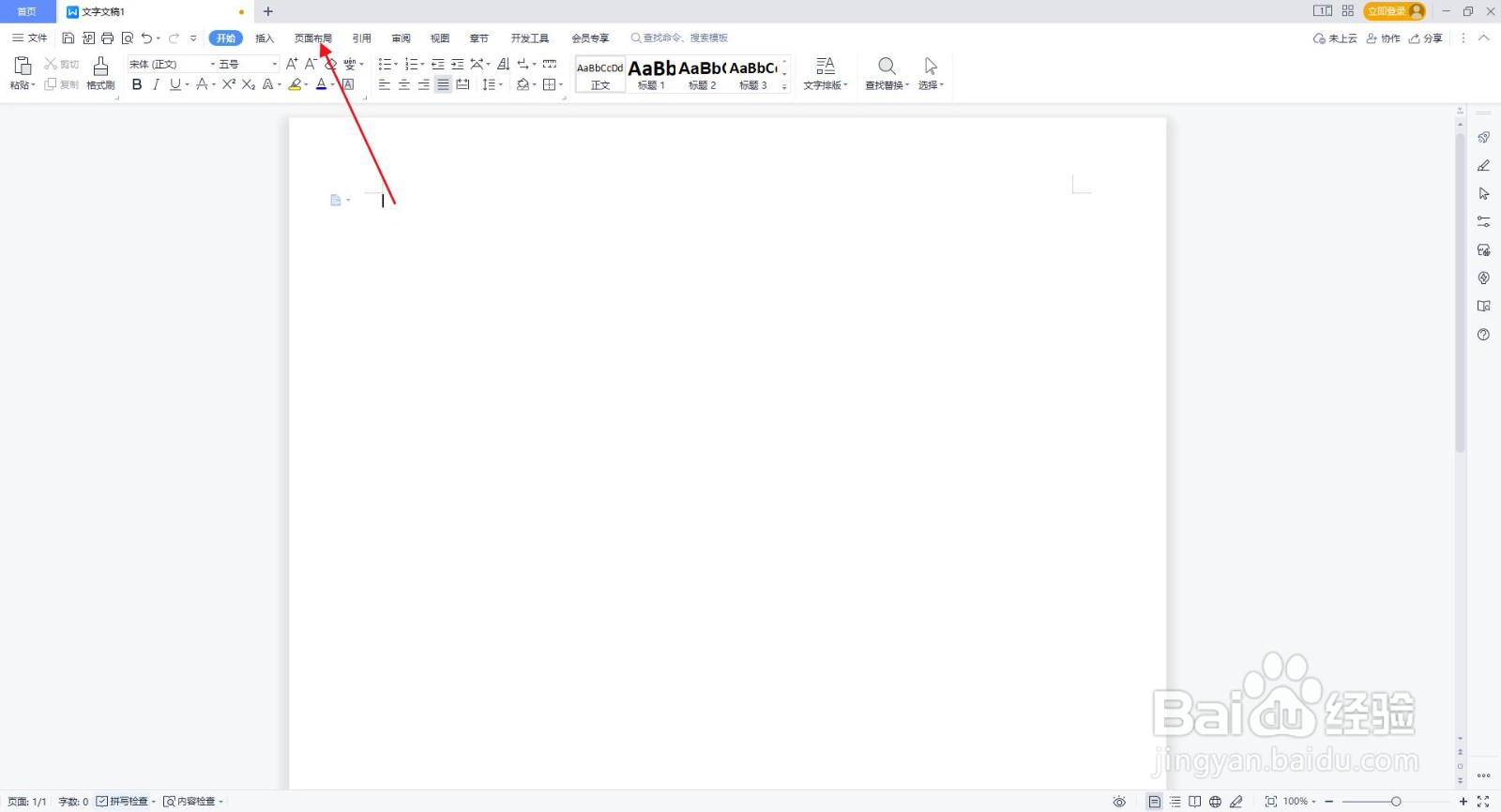Expand the borders dropdown arrow
The image size is (1501, 812).
tap(561, 84)
